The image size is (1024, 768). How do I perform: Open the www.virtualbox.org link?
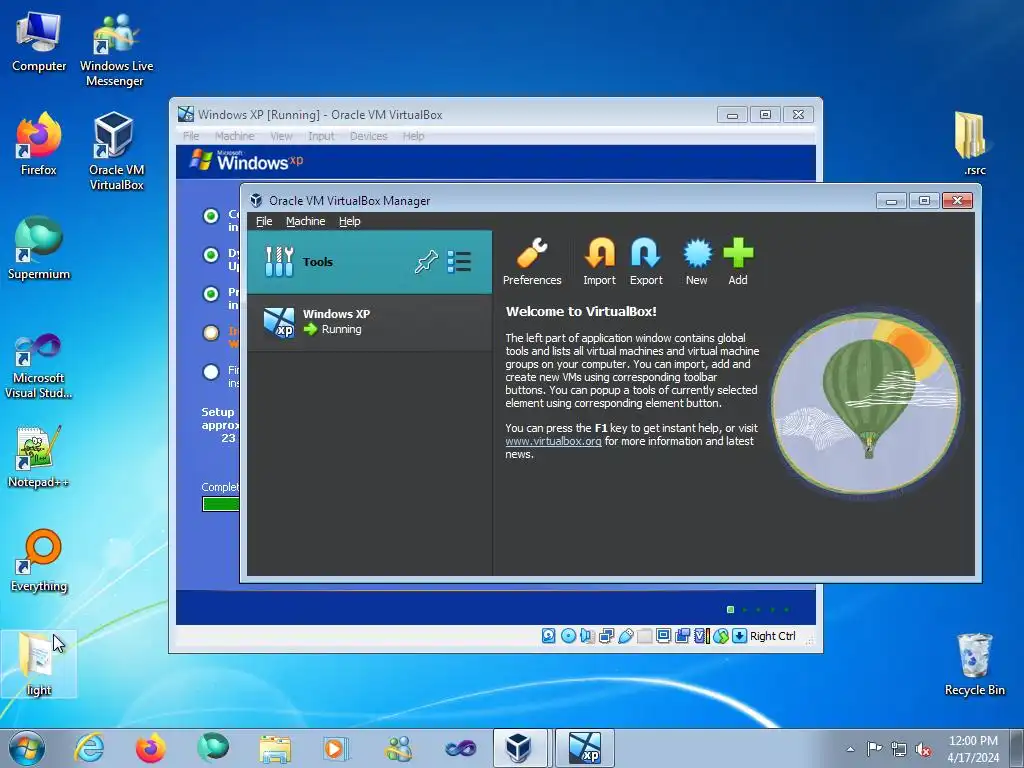(553, 441)
